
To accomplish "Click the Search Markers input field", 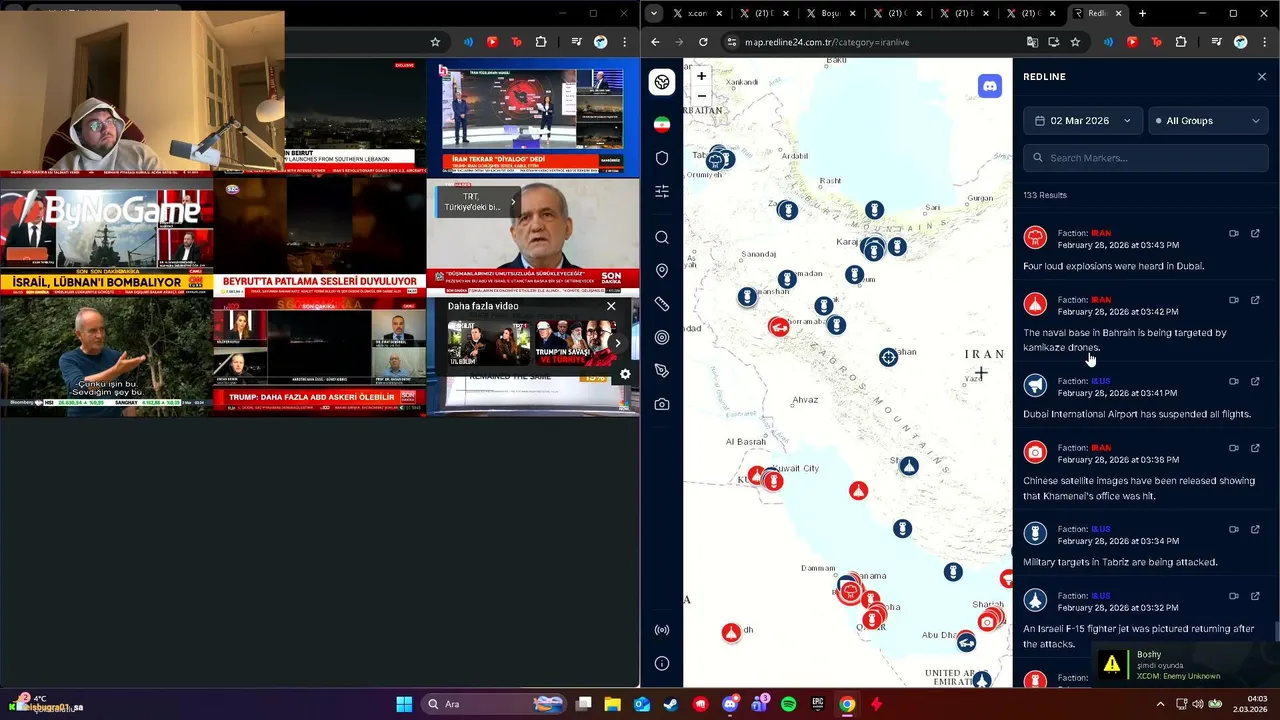I will click(1146, 158).
